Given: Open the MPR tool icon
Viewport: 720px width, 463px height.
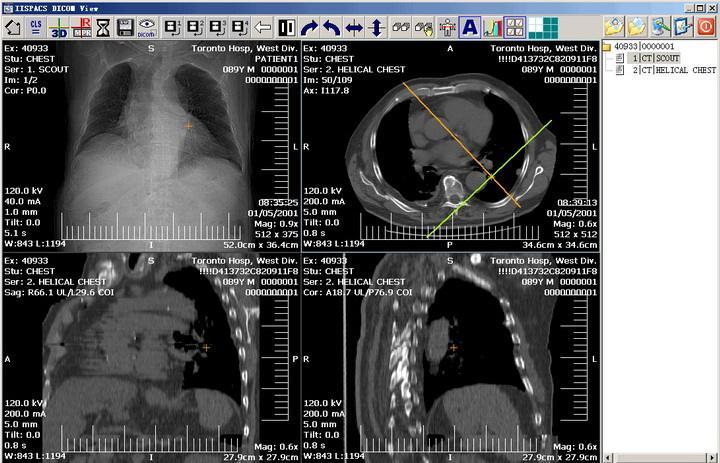Looking at the screenshot, I should [x=81, y=28].
